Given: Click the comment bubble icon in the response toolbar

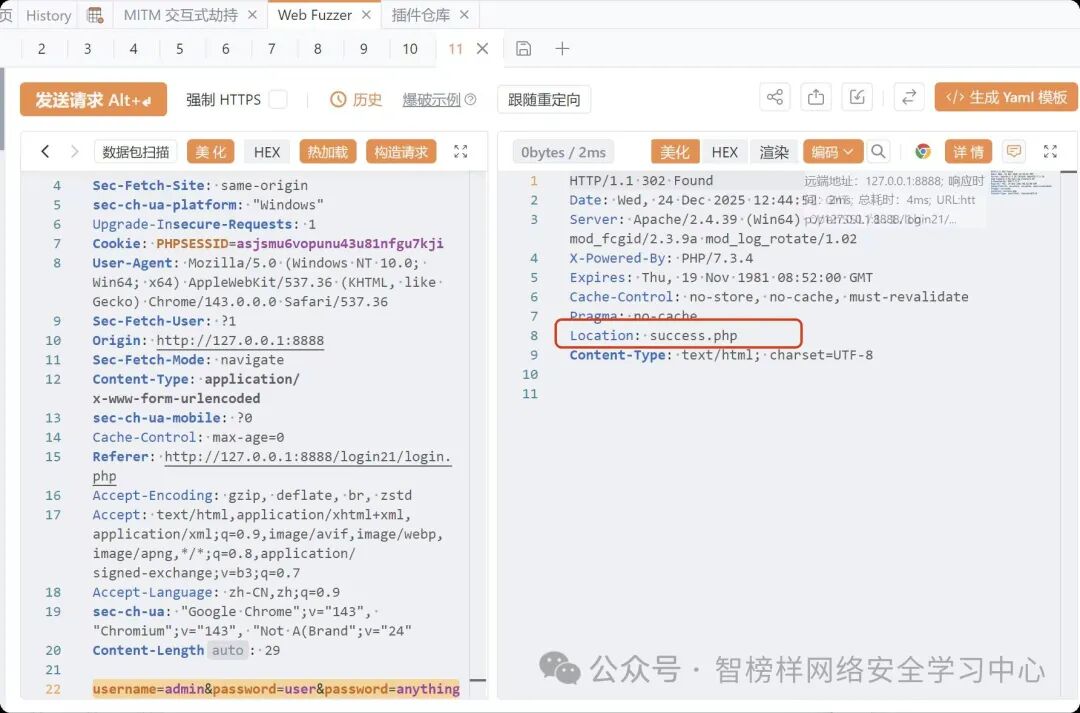Looking at the screenshot, I should [1014, 152].
